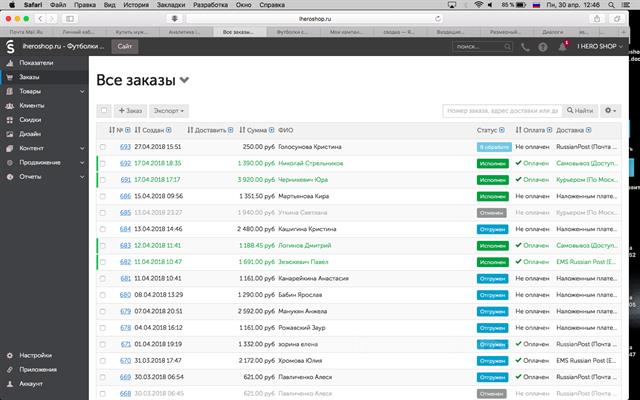640x400 pixels.
Task: Open I HERO SHOP account dropdown
Action: point(600,47)
